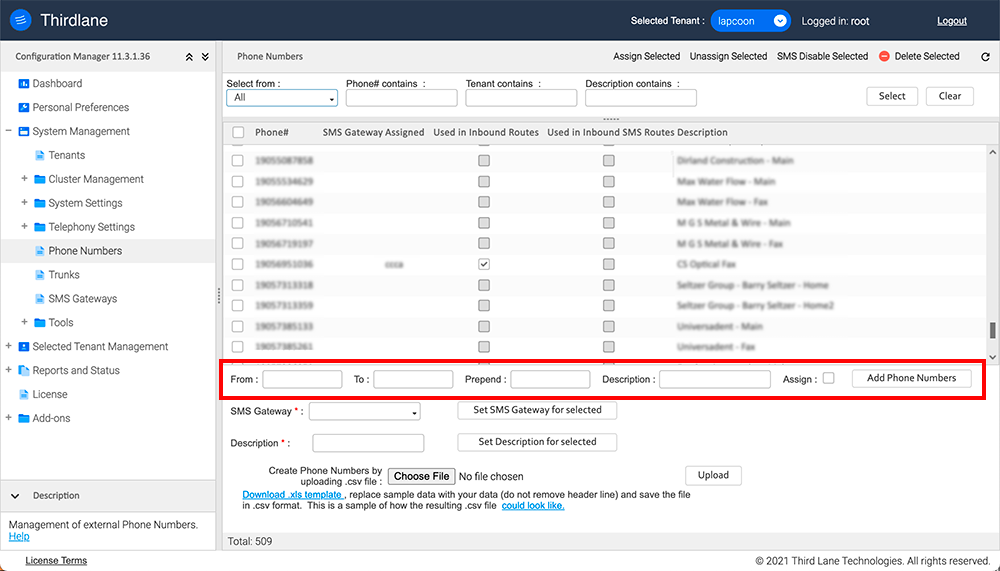This screenshot has height=571, width=1000.
Task: Click the Tenants page icon
Action: pyautogui.click(x=40, y=155)
